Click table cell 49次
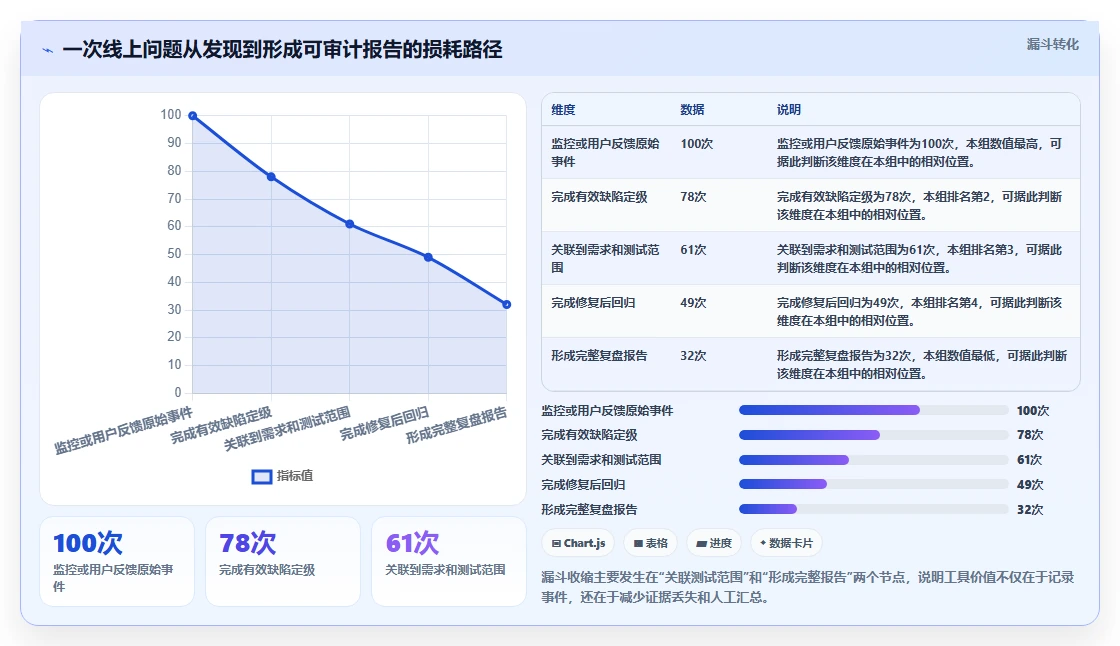Image resolution: width=1120 pixels, height=646 pixels. (x=693, y=302)
